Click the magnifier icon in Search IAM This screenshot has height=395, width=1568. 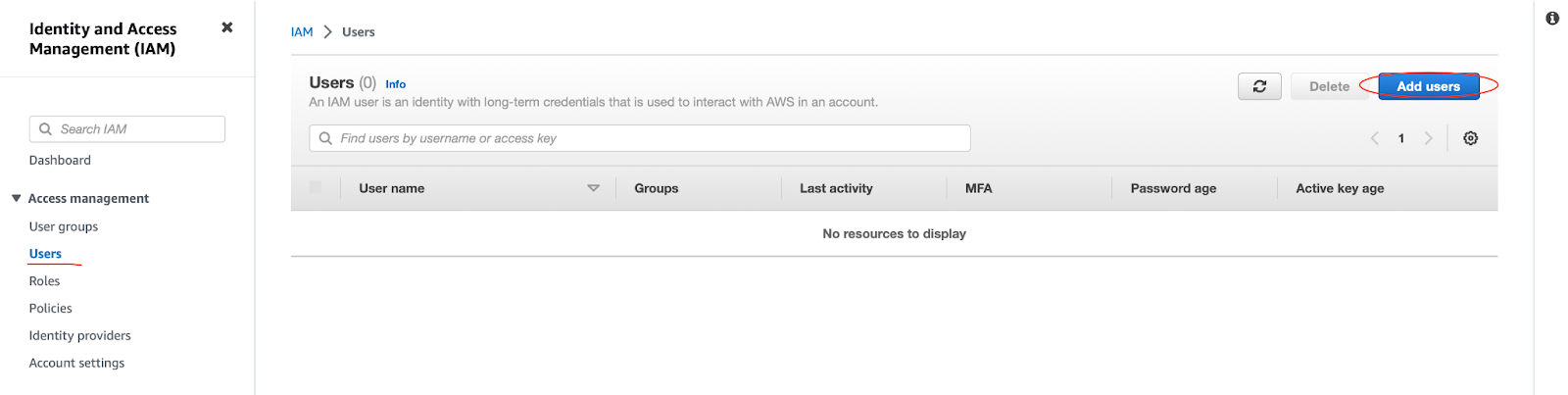[45, 129]
